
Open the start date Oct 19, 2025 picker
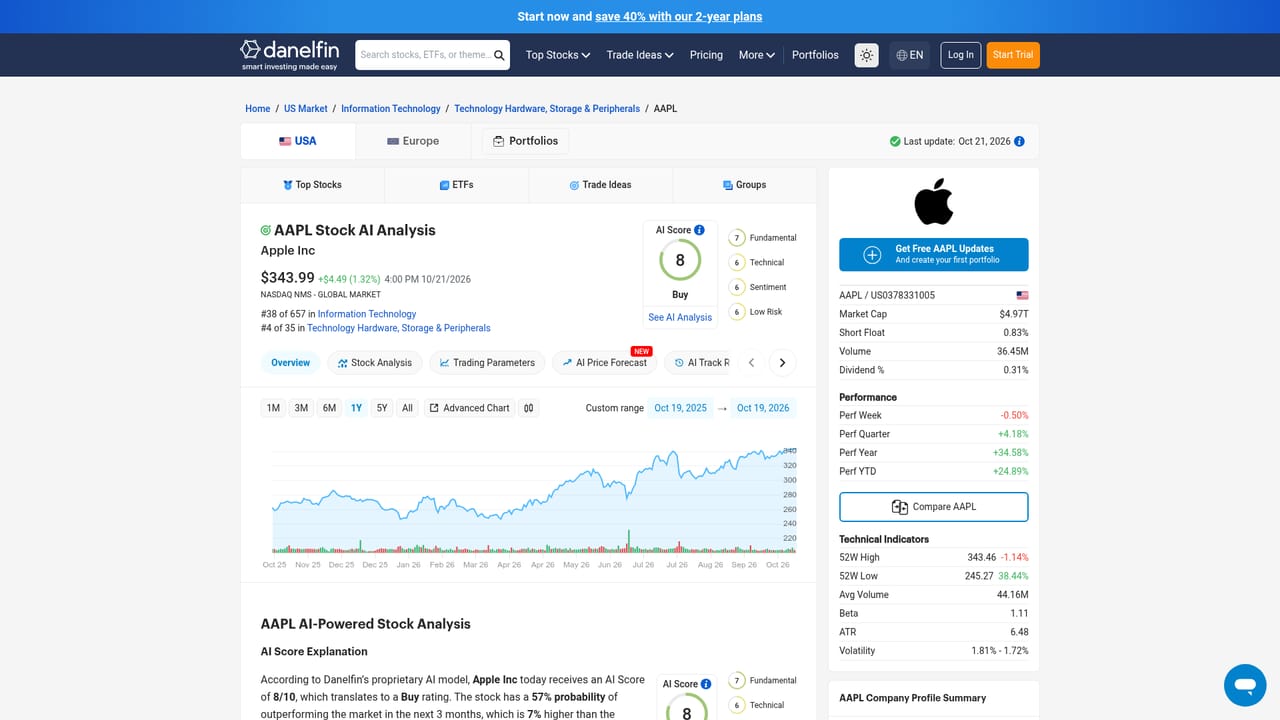(x=681, y=408)
